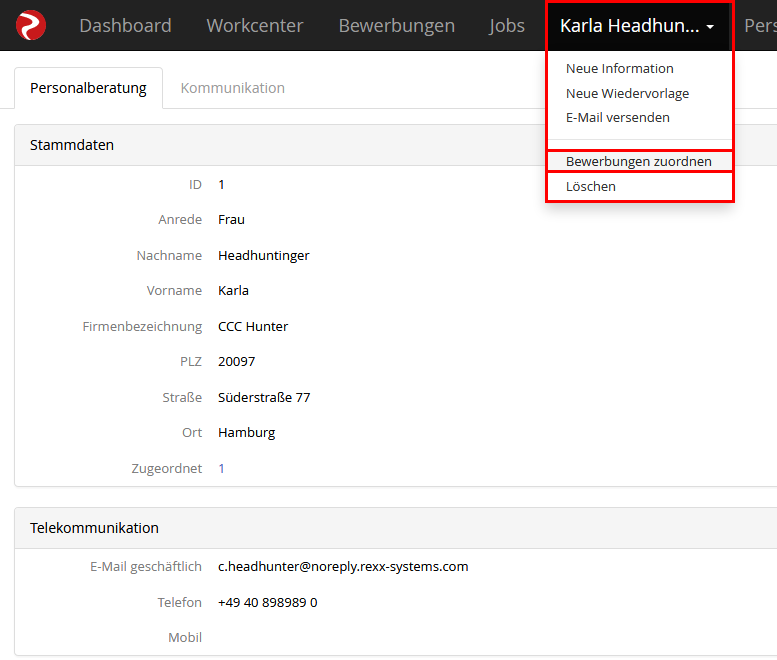Select the Nachname value Headhuntinger
This screenshot has height=660, width=777.
pyautogui.click(x=264, y=256)
